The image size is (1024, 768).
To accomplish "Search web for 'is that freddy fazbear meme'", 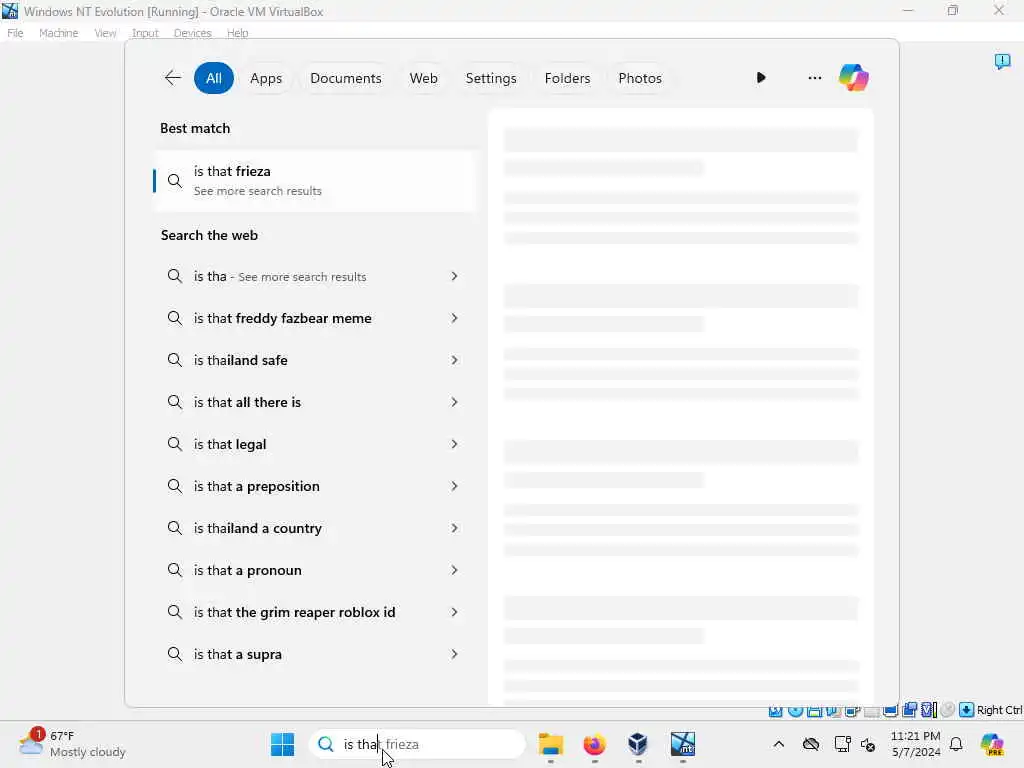I will (x=315, y=318).
